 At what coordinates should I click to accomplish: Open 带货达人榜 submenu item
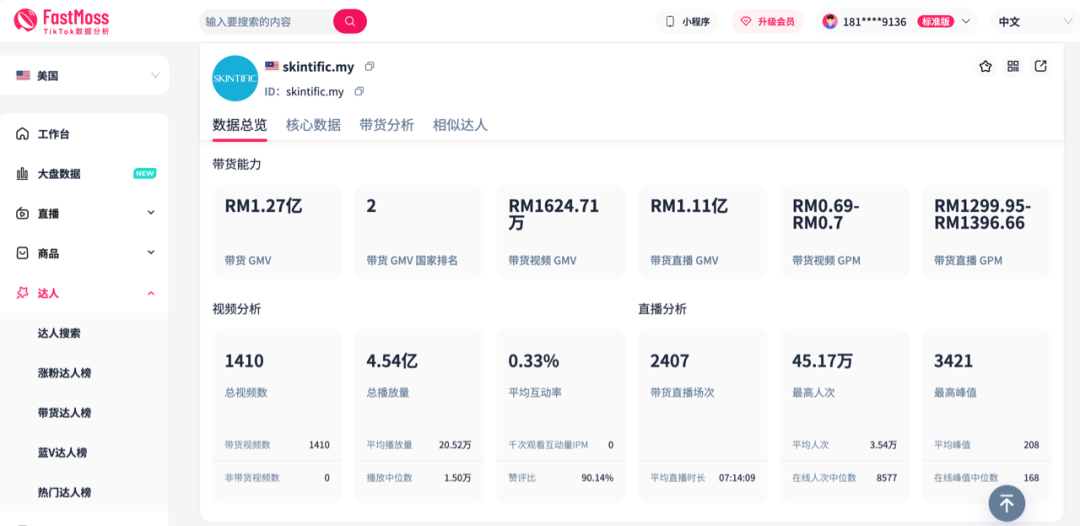pyautogui.click(x=65, y=413)
